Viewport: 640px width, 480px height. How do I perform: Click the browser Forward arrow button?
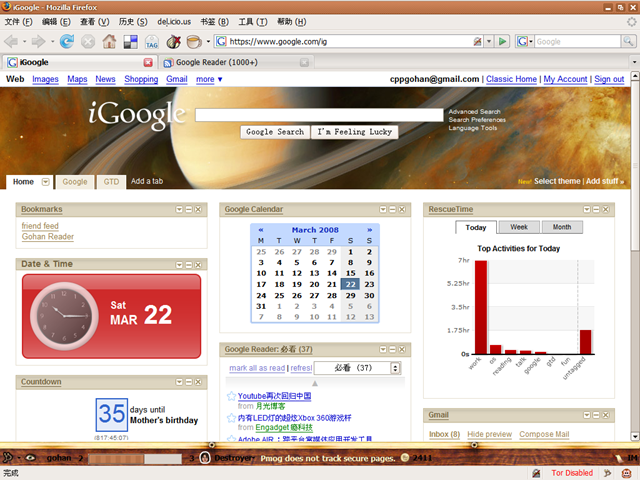(x=38, y=41)
